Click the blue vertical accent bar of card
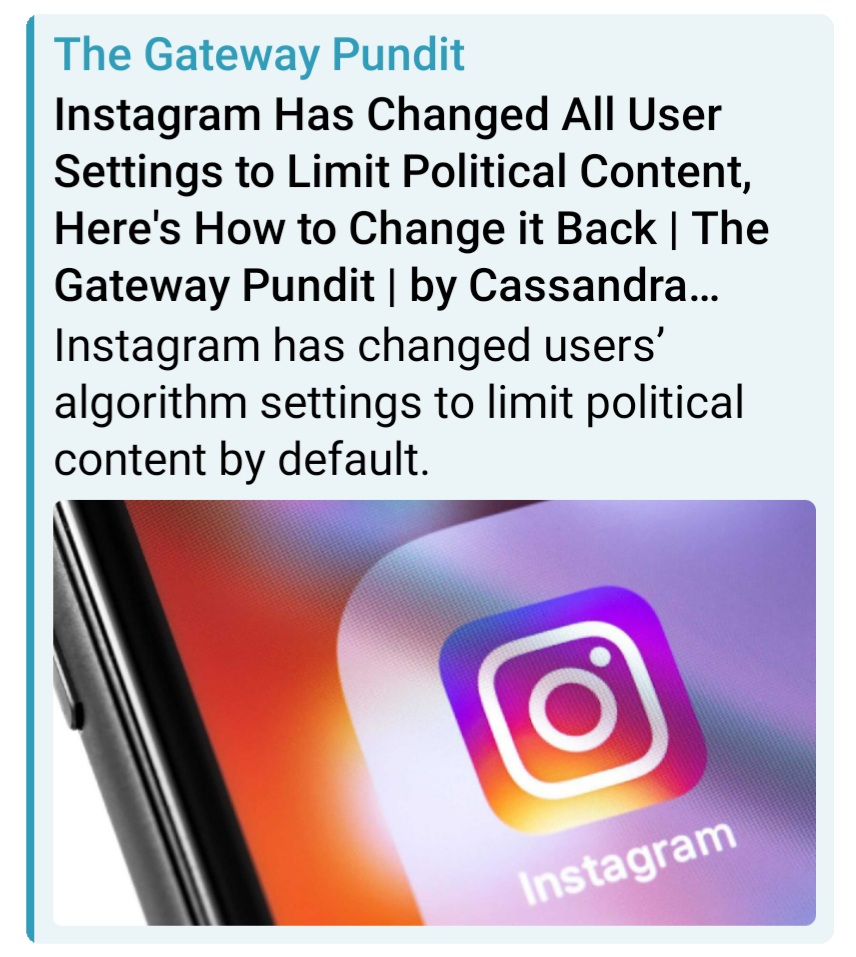This screenshot has width=856, height=957. [x=30, y=478]
